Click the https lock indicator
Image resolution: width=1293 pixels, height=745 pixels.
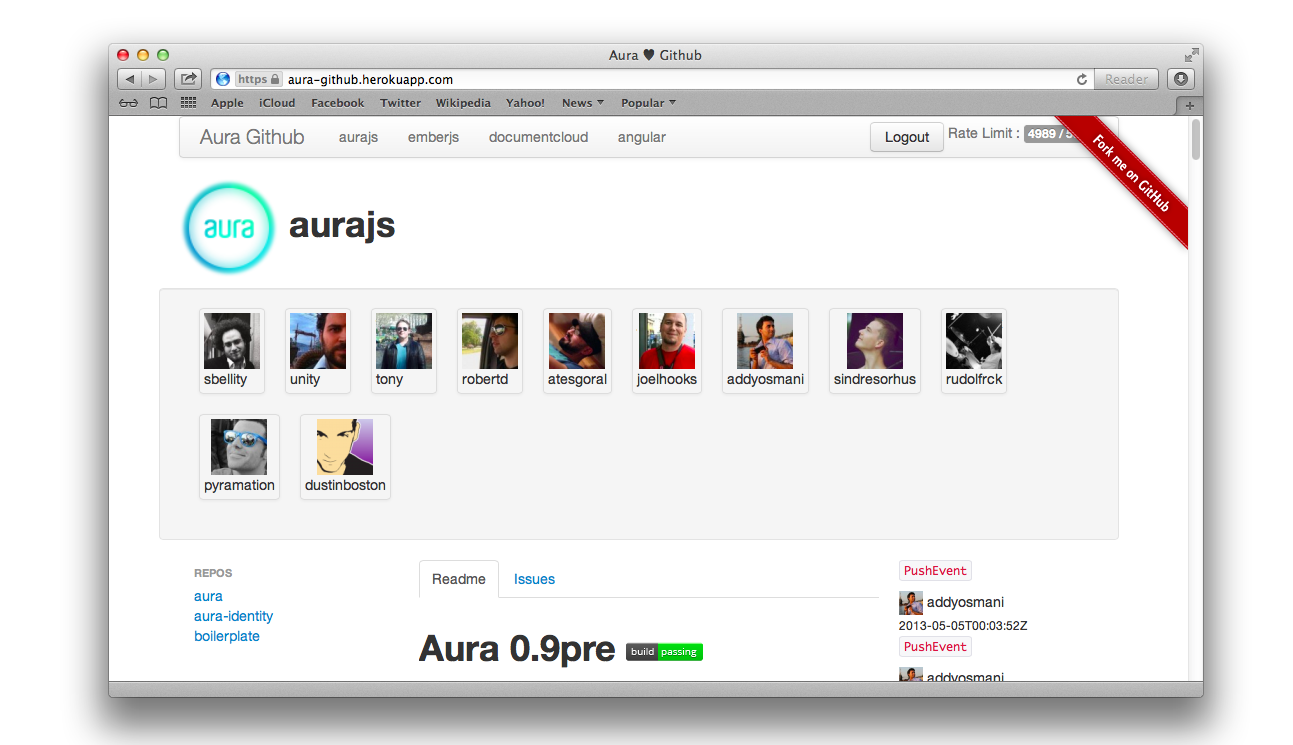(258, 79)
